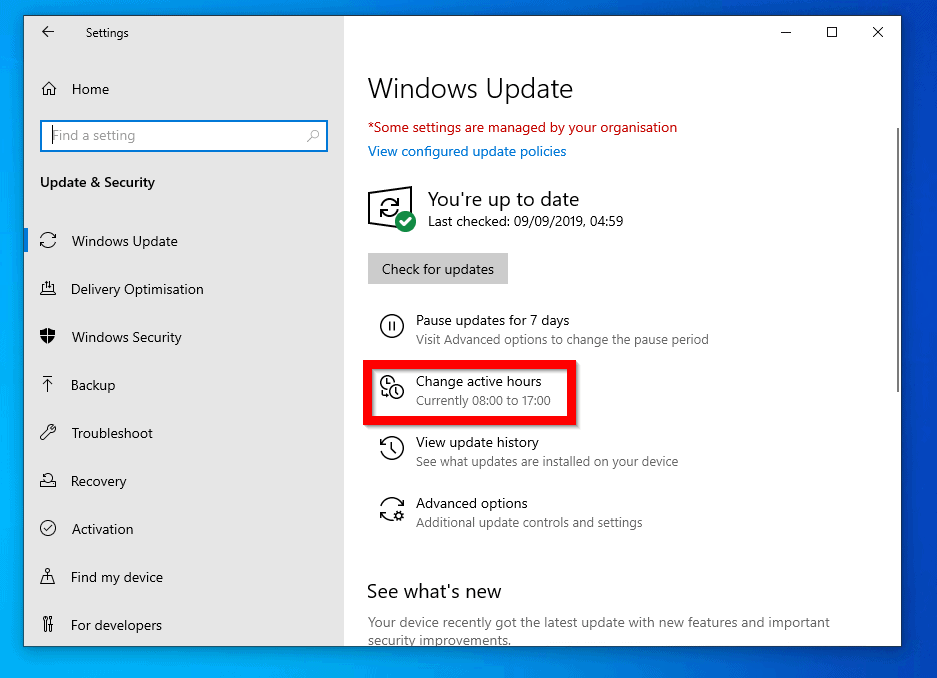Viewport: 937px width, 678px height.
Task: Click the Advanced options gear icon
Action: tap(391, 510)
